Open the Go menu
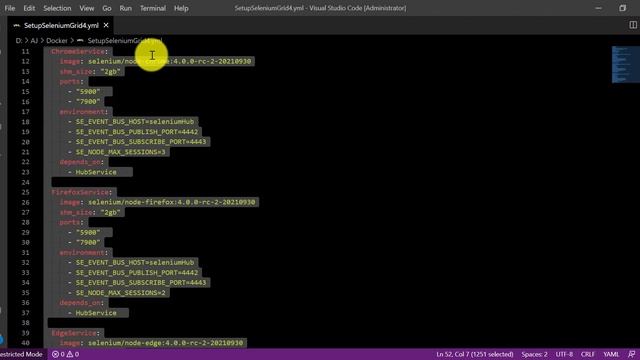 click(x=107, y=8)
